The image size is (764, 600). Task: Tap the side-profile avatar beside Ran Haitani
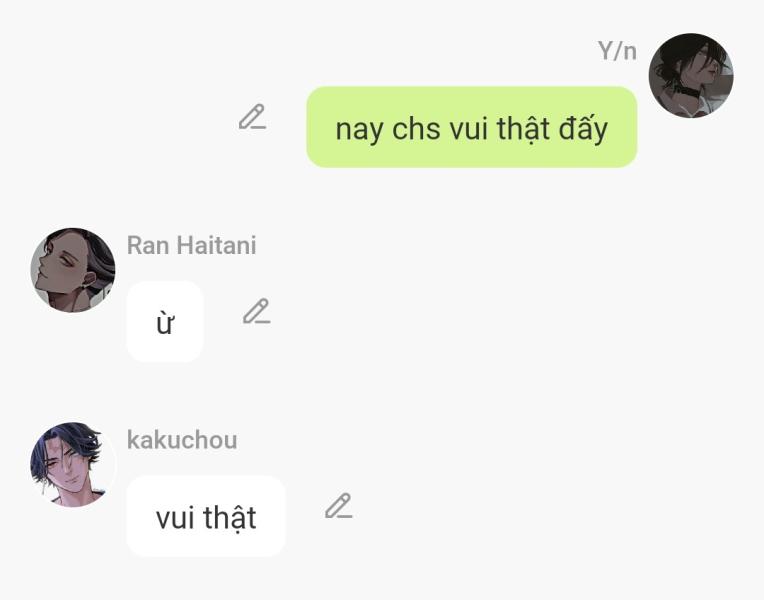click(73, 270)
